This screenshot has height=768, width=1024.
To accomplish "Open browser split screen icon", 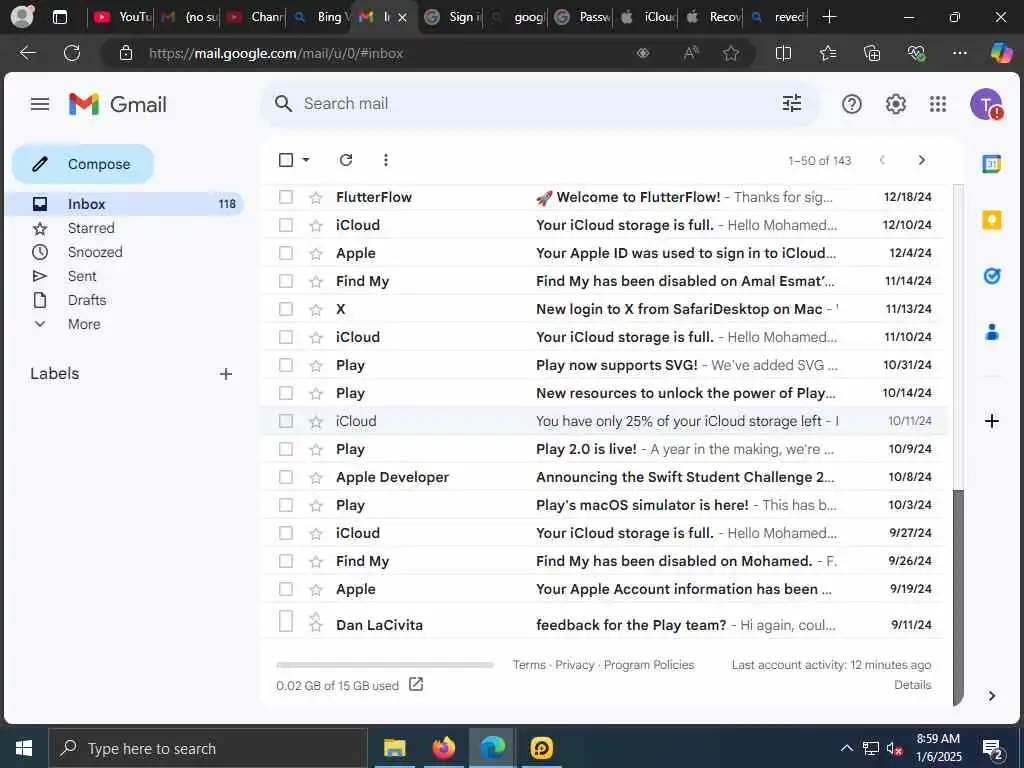I will tap(783, 54).
